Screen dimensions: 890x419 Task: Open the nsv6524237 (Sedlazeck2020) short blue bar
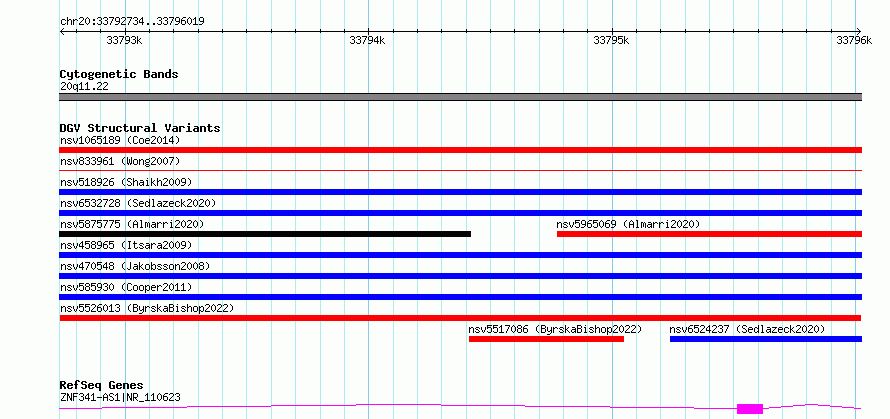(x=766, y=339)
